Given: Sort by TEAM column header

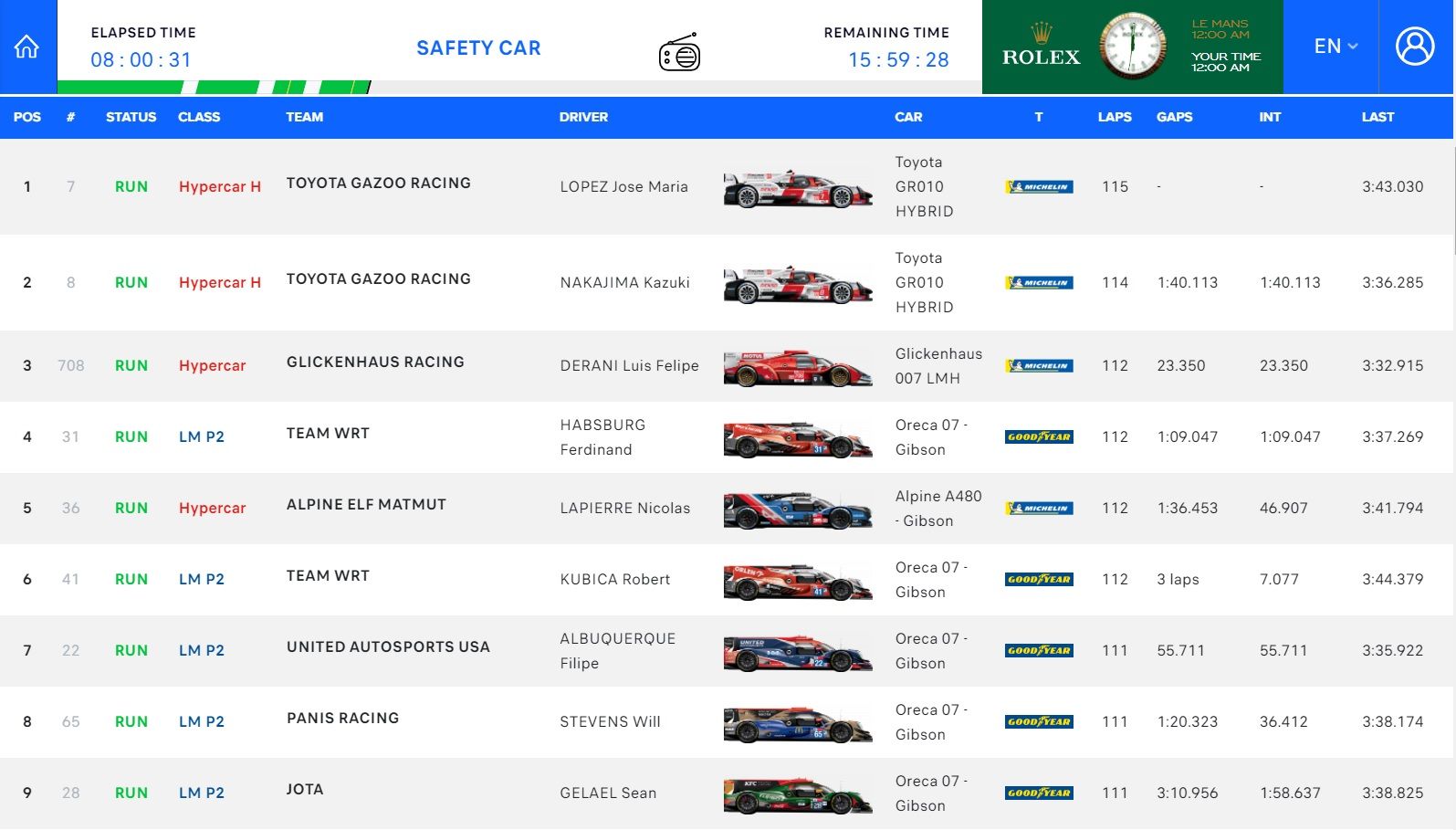Looking at the screenshot, I should pyautogui.click(x=305, y=117).
